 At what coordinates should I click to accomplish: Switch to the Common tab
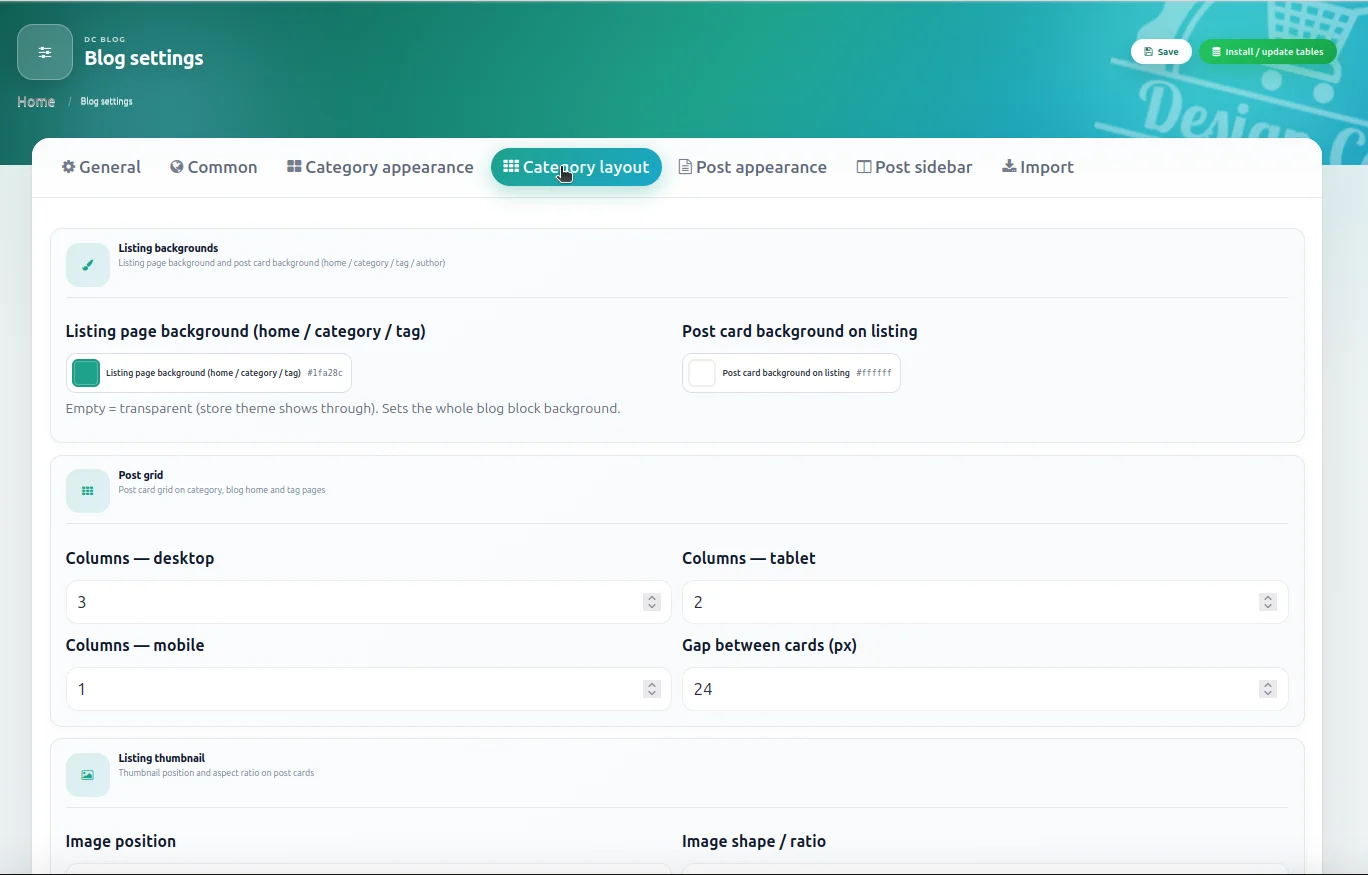[x=214, y=167]
